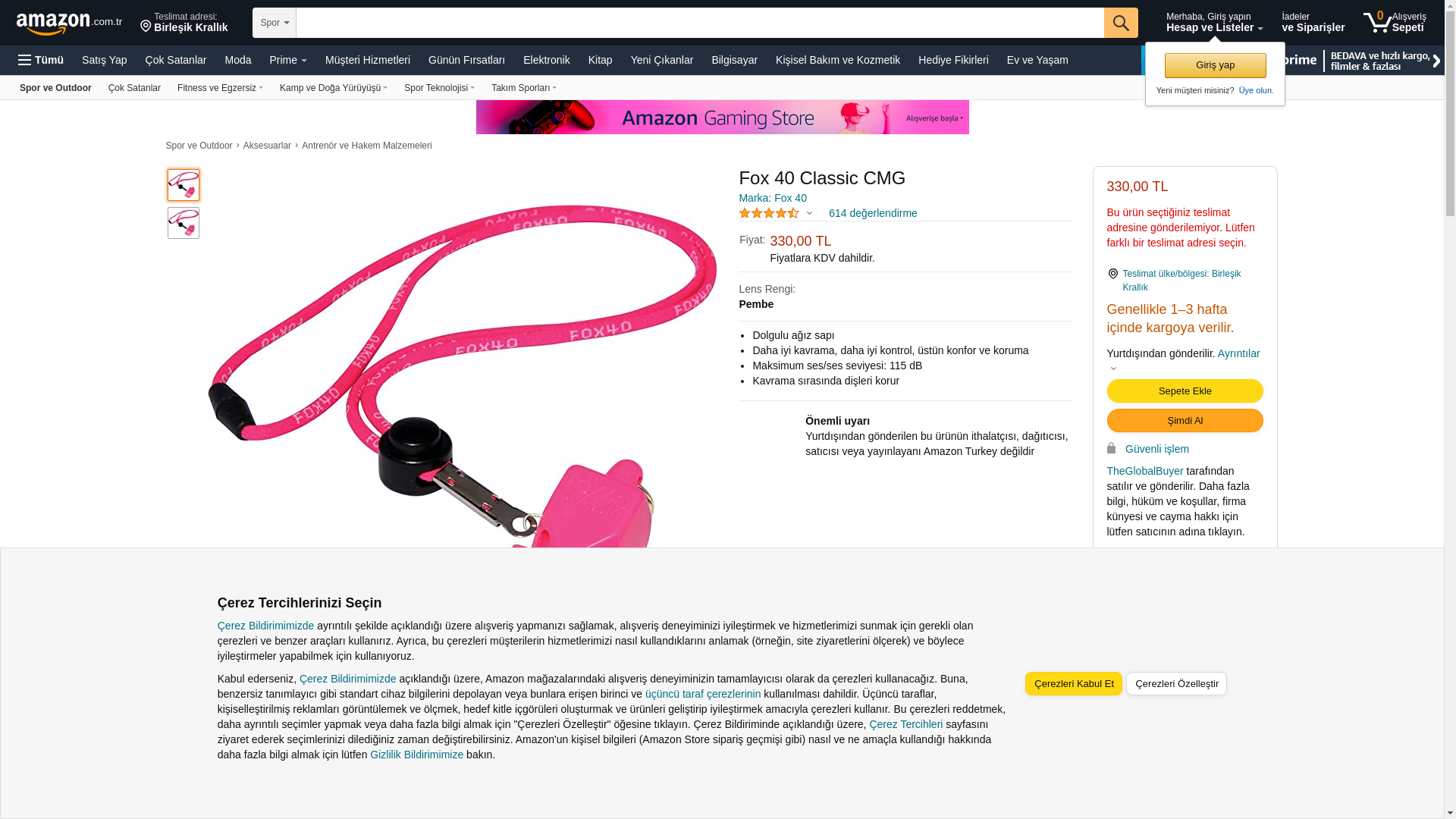Open the Tümü hamburger menu

pos(41,60)
